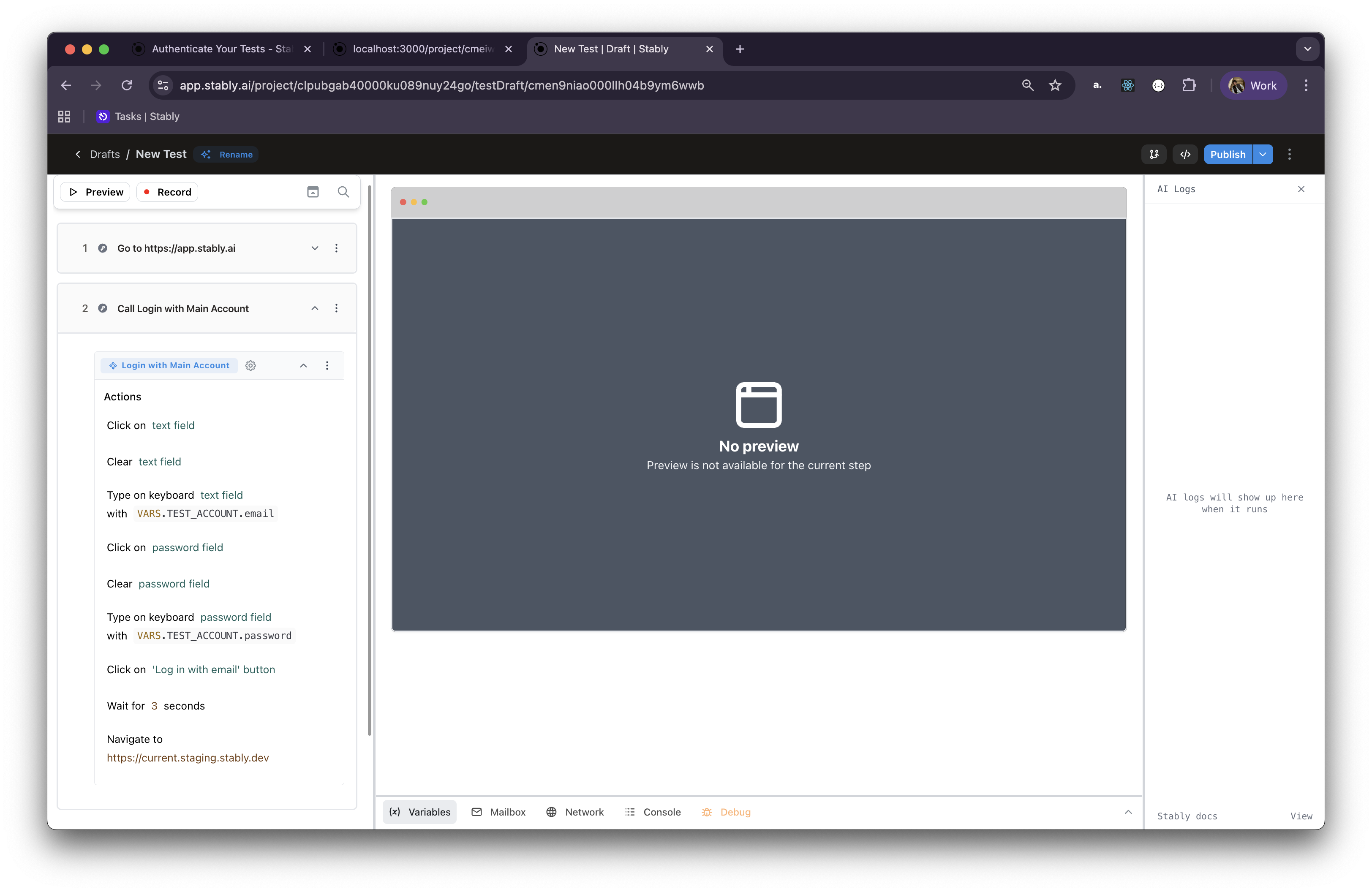Click the zoom magnifier icon in address bar
Viewport: 1372px width, 892px height.
point(1027,85)
